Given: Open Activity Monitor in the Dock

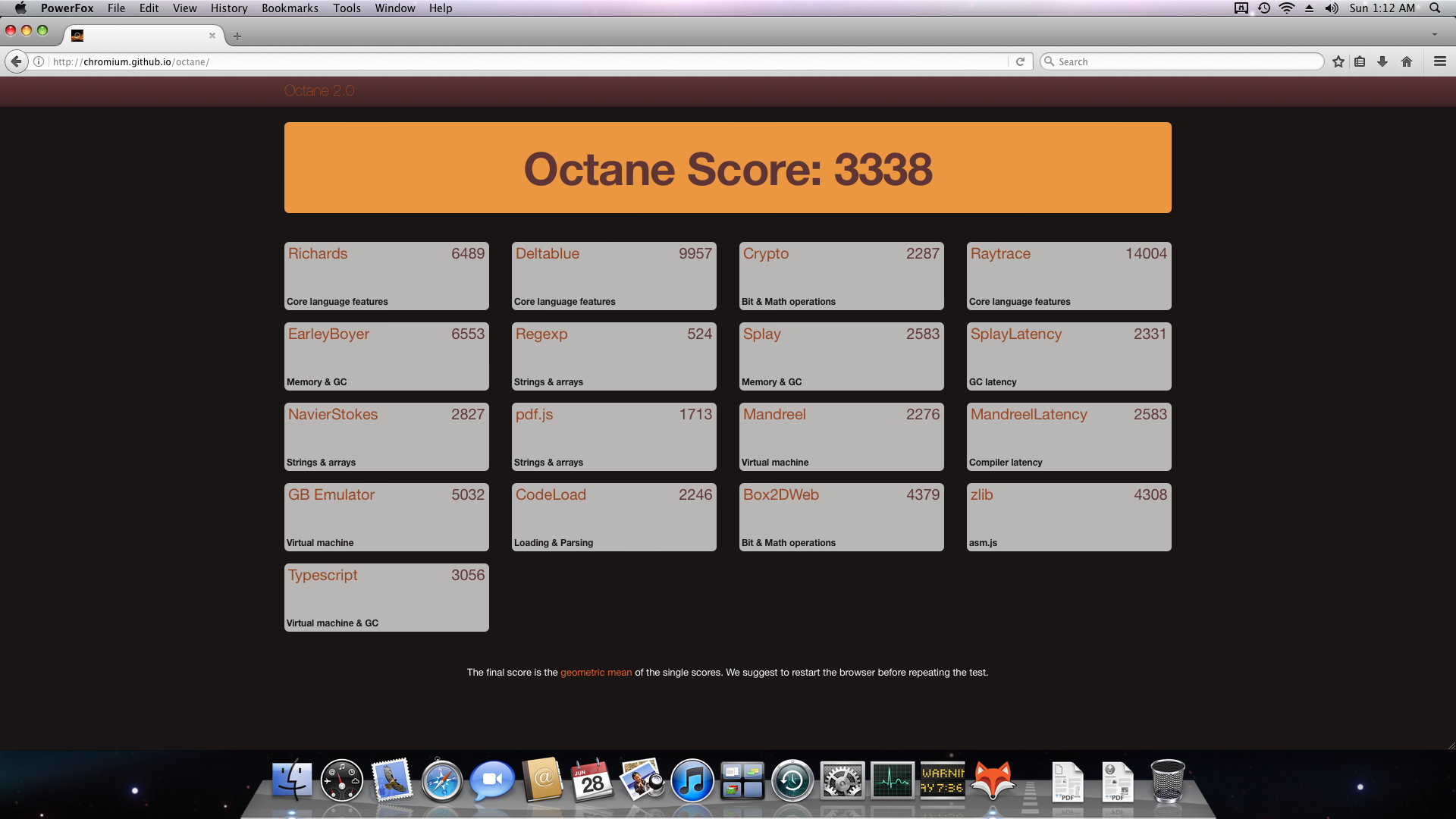Looking at the screenshot, I should (x=893, y=780).
